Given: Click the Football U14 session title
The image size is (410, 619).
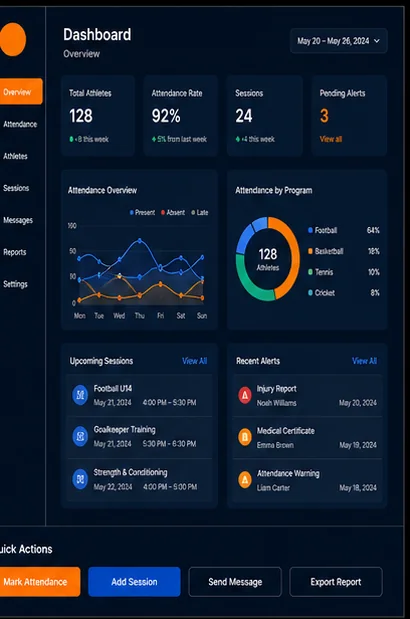Looking at the screenshot, I should [x=113, y=388].
